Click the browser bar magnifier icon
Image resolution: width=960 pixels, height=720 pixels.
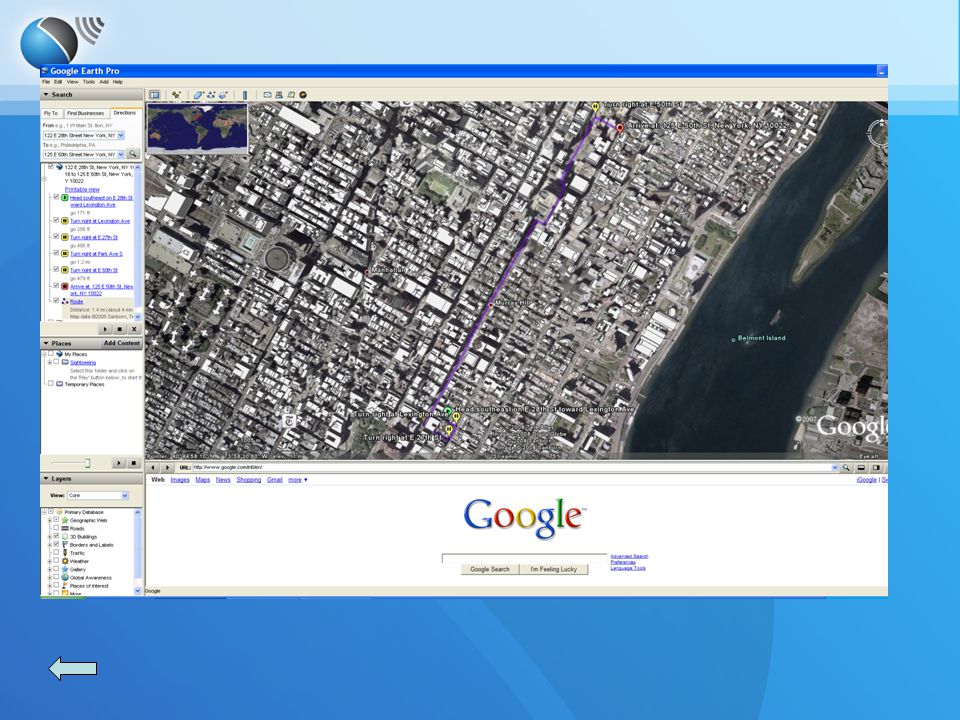tap(846, 468)
